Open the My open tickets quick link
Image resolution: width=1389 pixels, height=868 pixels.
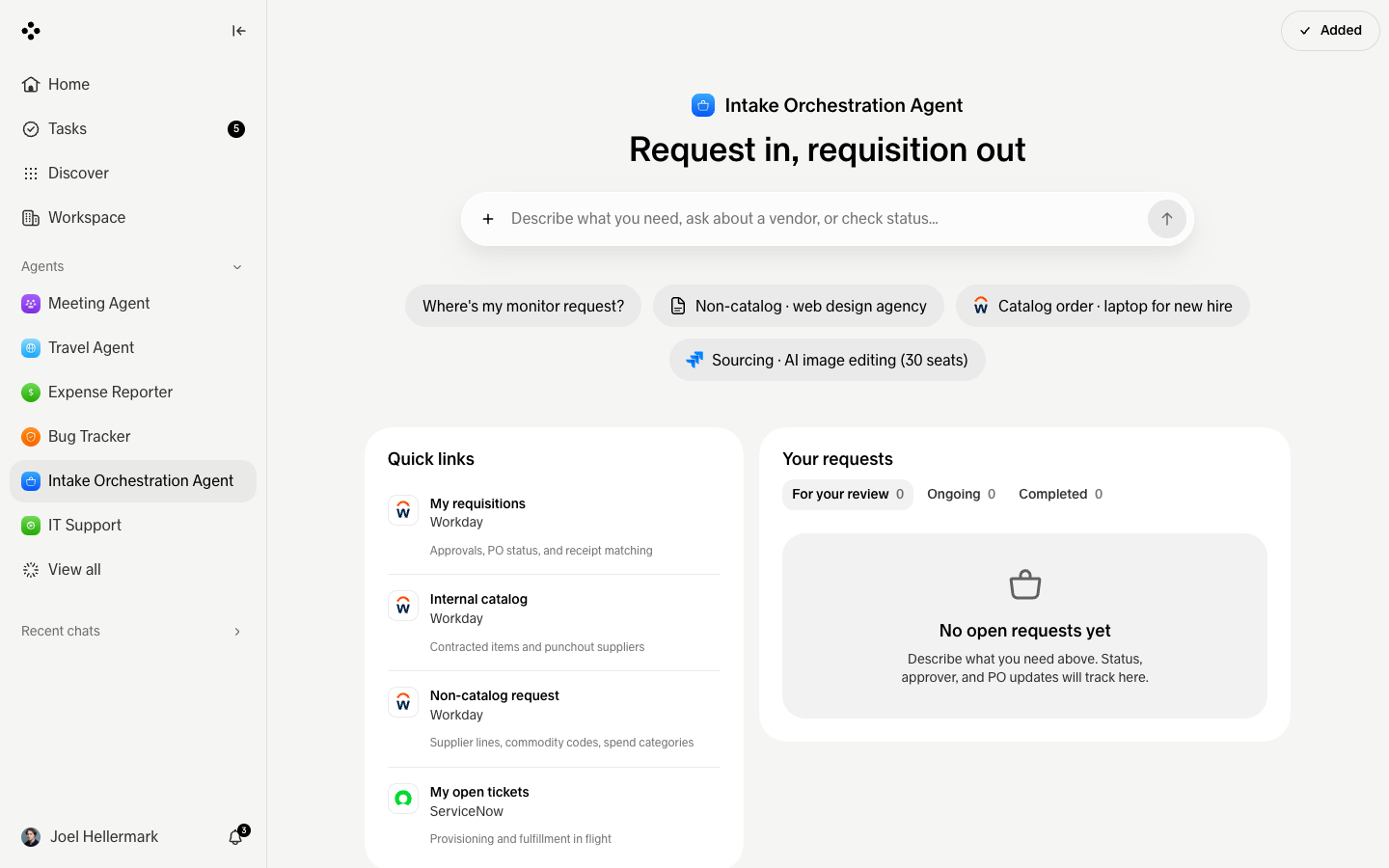pos(554,815)
